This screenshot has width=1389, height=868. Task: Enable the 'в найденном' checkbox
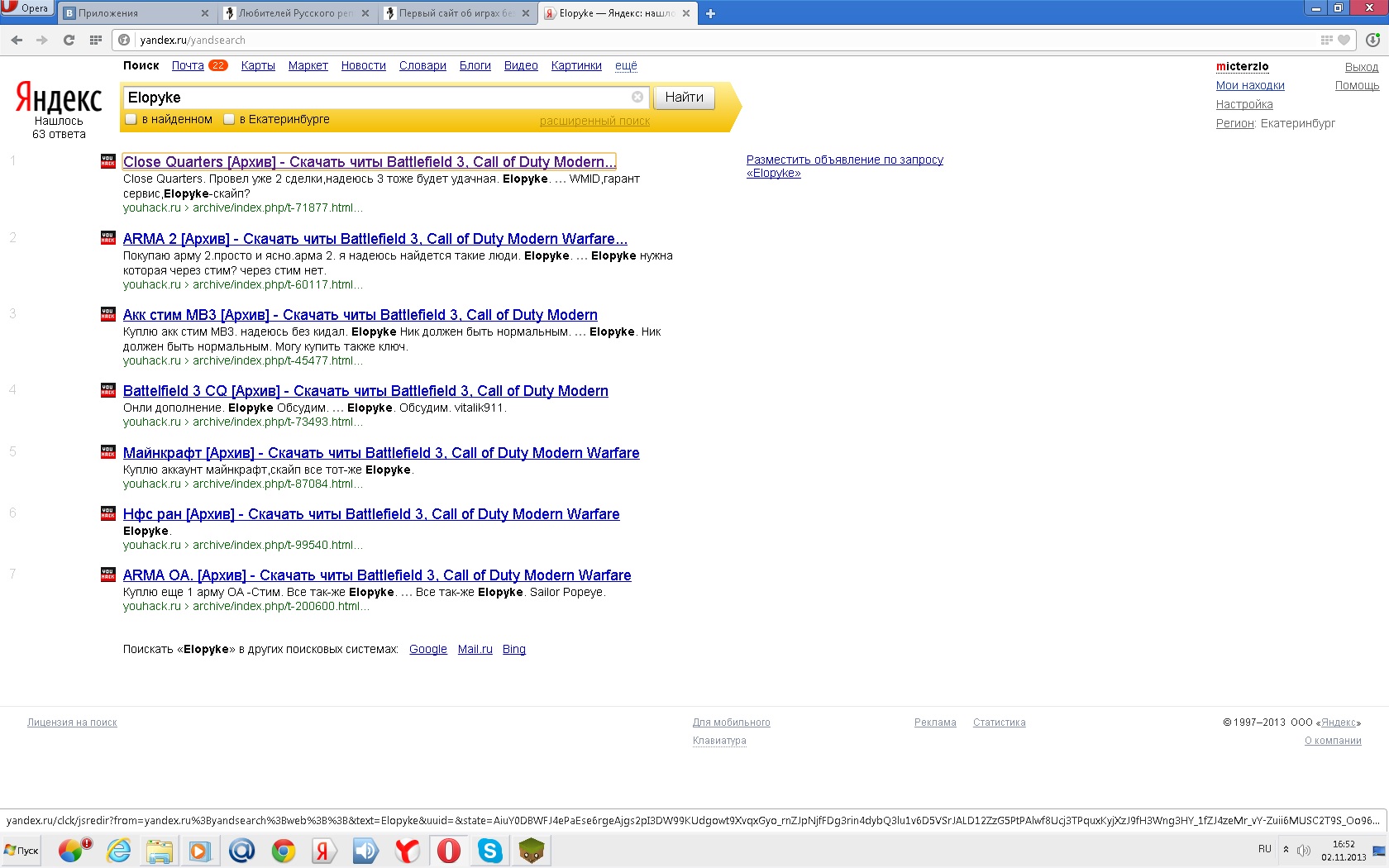coord(131,119)
